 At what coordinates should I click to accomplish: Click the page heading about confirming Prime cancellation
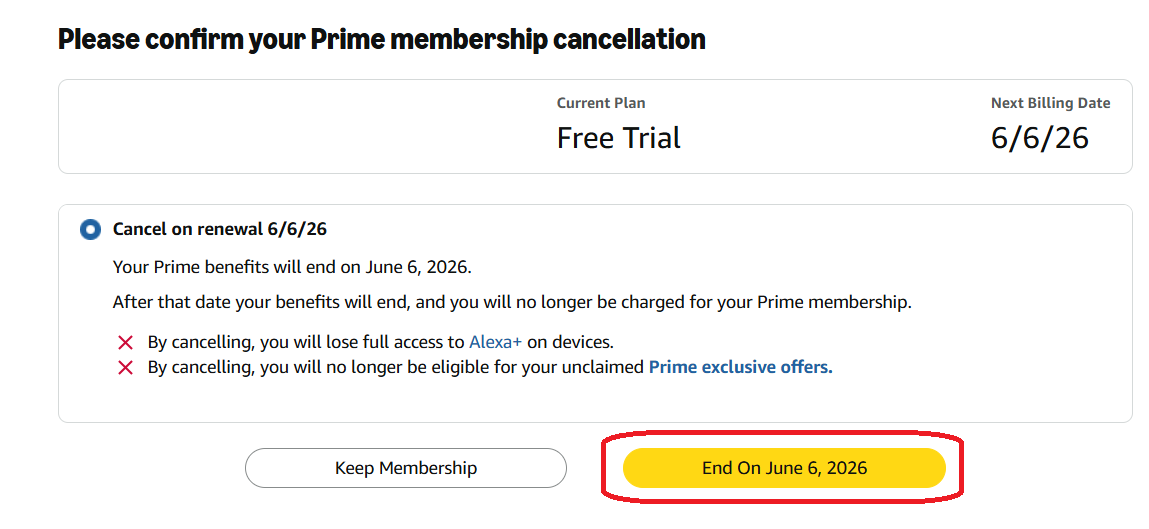click(382, 38)
